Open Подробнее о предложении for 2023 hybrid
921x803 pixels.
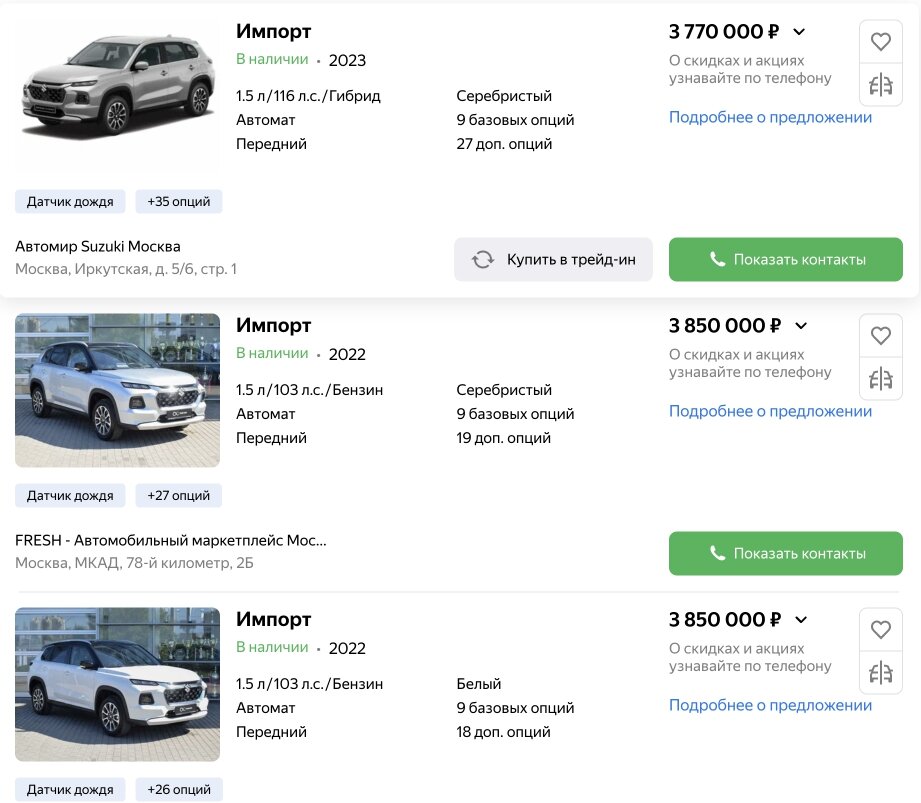770,117
